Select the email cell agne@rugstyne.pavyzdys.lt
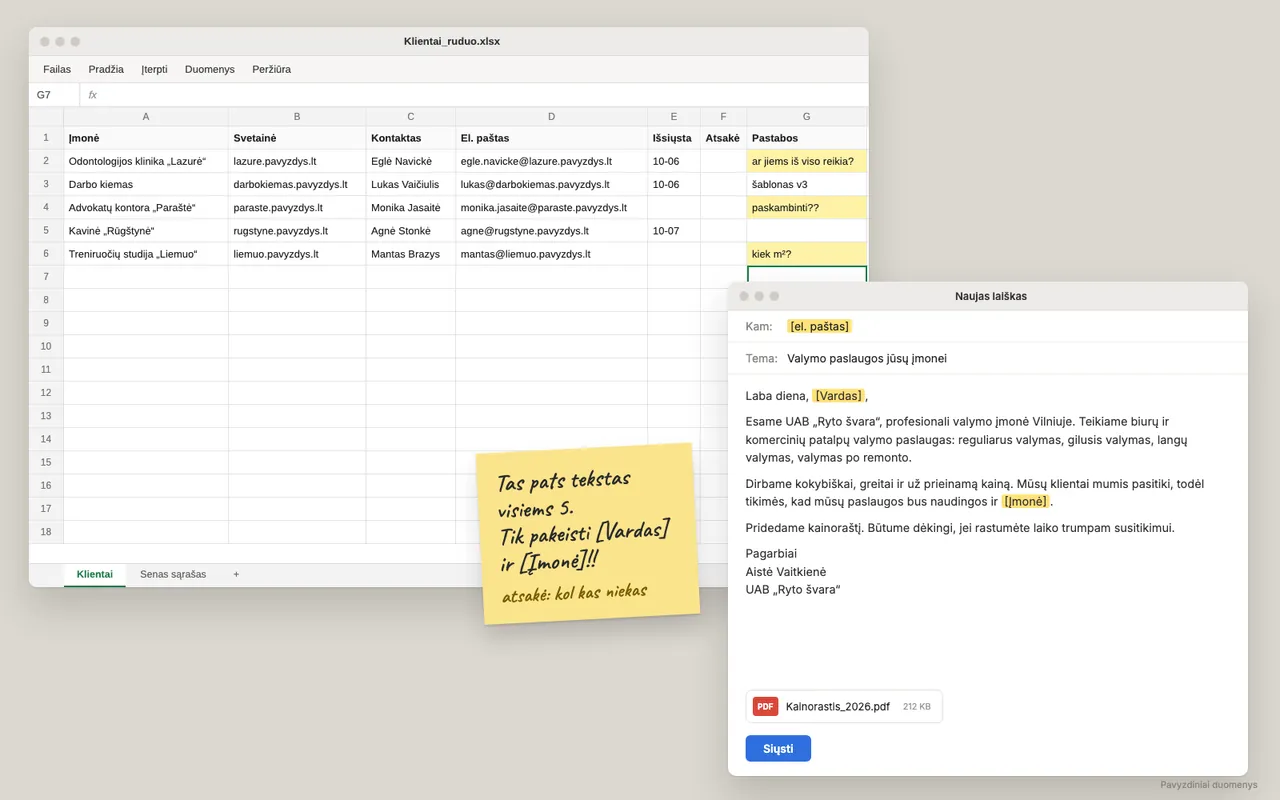The image size is (1280, 800). click(x=551, y=231)
